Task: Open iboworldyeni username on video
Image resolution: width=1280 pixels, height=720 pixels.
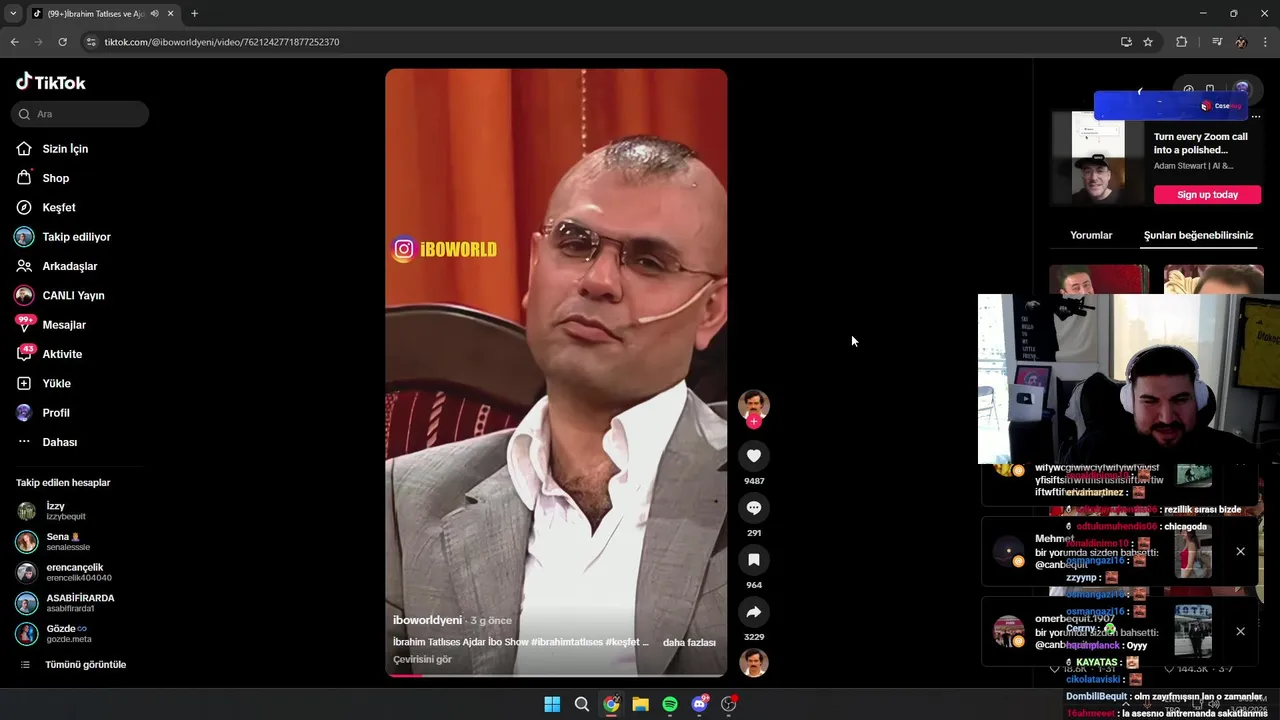Action: 427,620
